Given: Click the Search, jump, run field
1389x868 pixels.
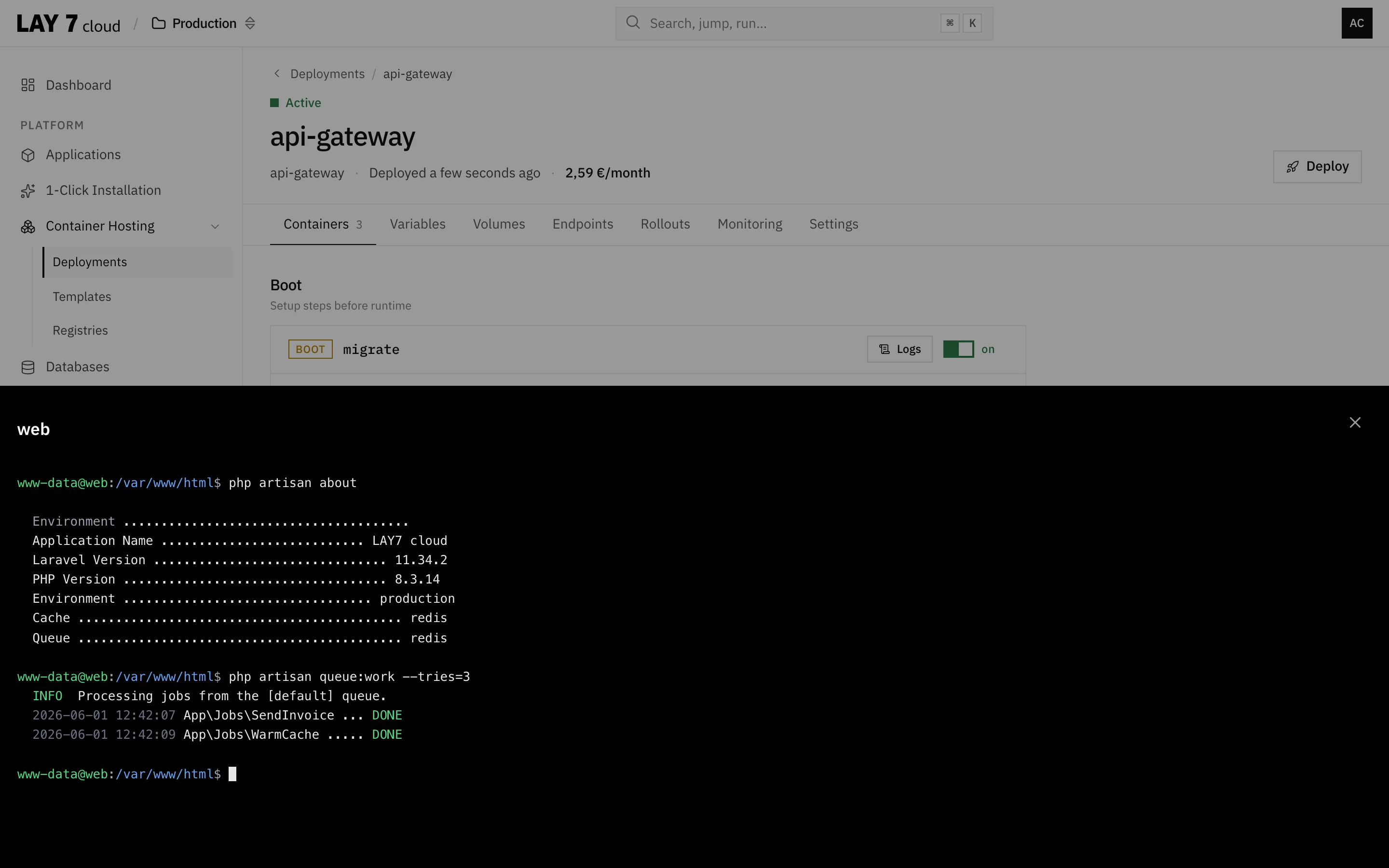Looking at the screenshot, I should click(803, 23).
